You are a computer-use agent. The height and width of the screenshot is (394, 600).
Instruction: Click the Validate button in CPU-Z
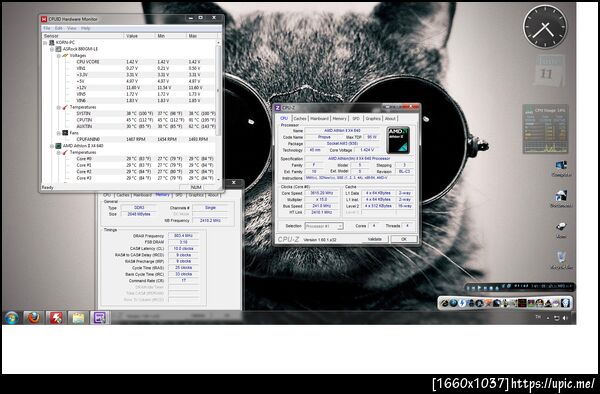(x=374, y=239)
